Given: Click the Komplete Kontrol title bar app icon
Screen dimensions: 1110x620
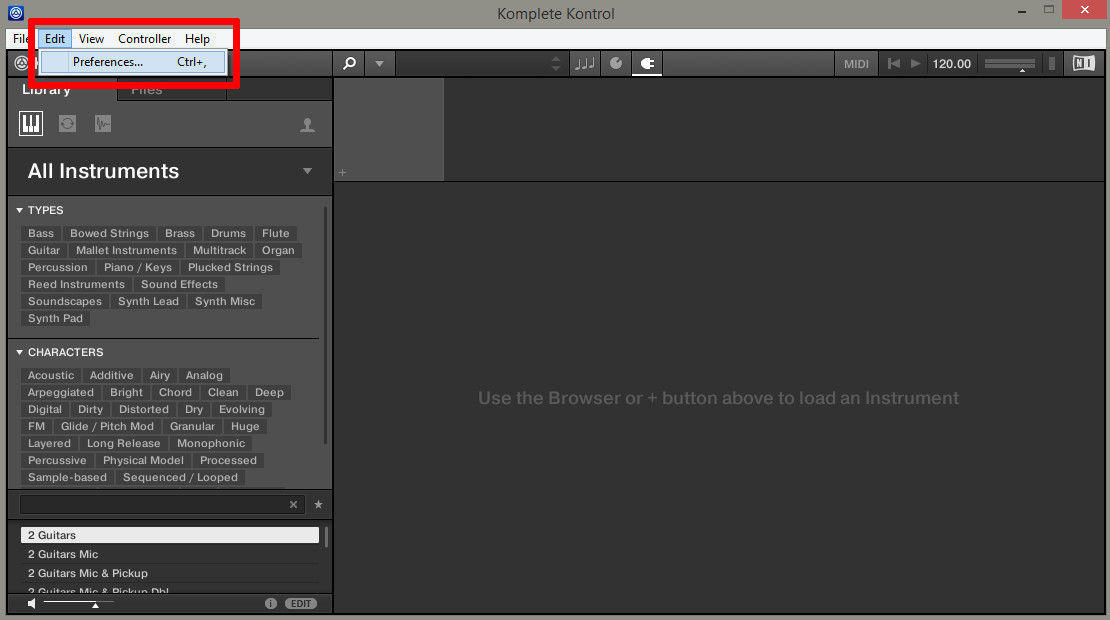Looking at the screenshot, I should click(16, 13).
